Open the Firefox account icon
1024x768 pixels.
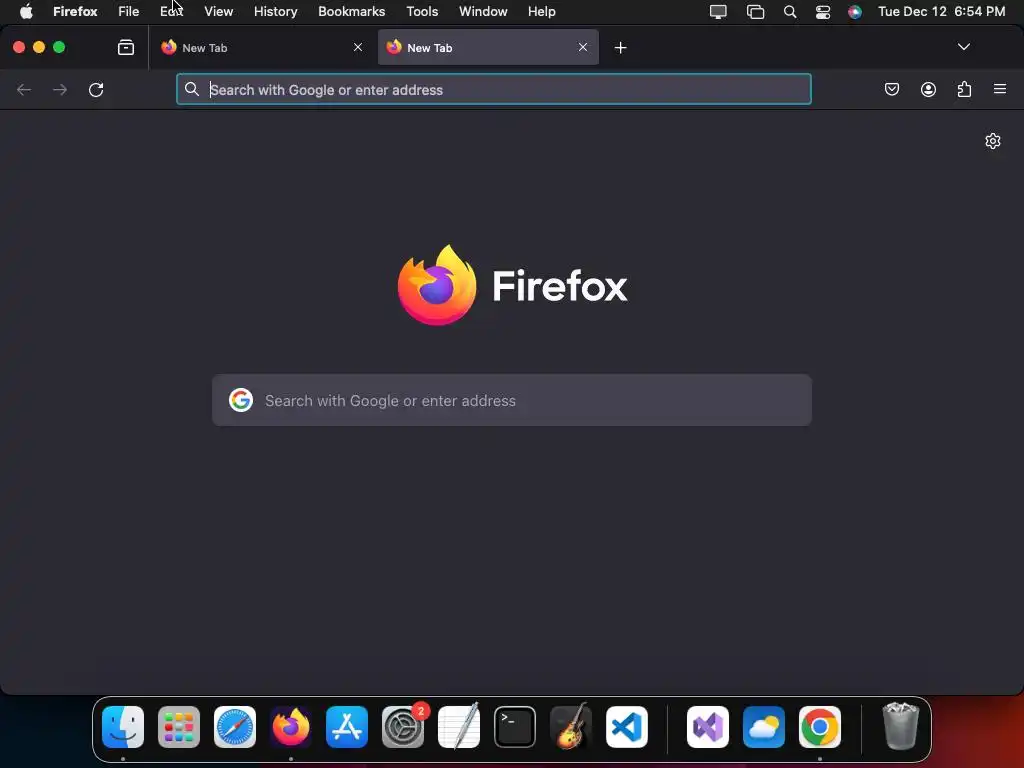click(x=928, y=89)
